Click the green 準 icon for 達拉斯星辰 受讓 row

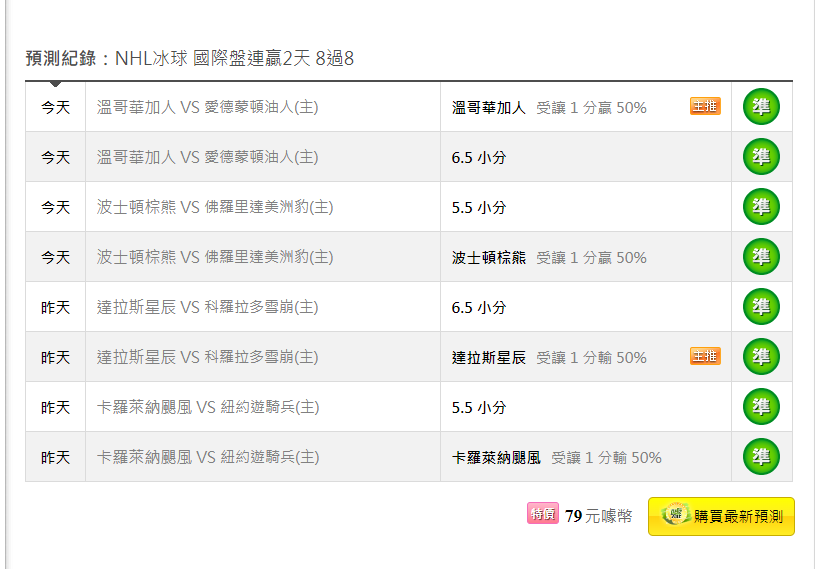pyautogui.click(x=761, y=357)
